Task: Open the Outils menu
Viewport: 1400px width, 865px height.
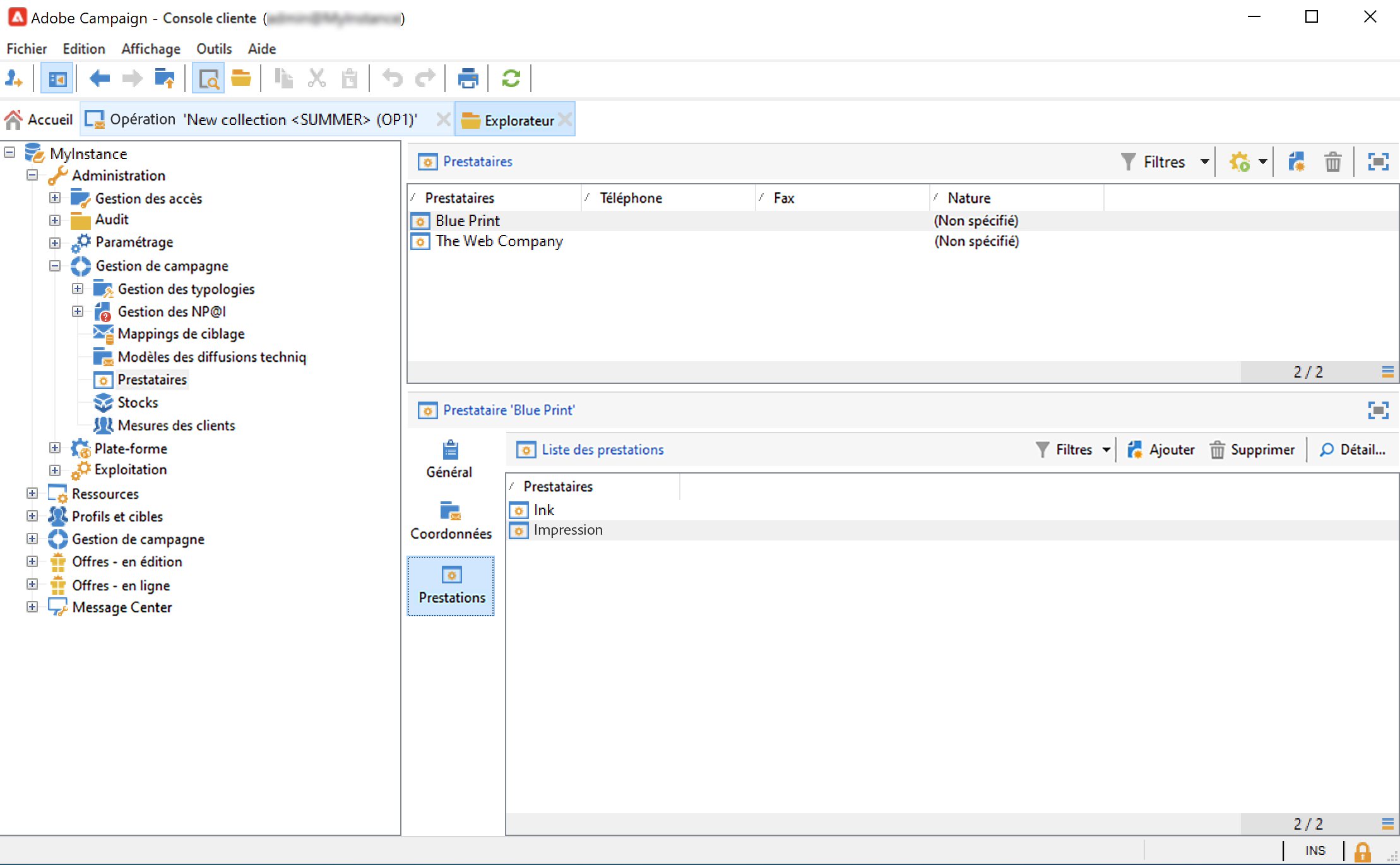Action: coord(213,49)
